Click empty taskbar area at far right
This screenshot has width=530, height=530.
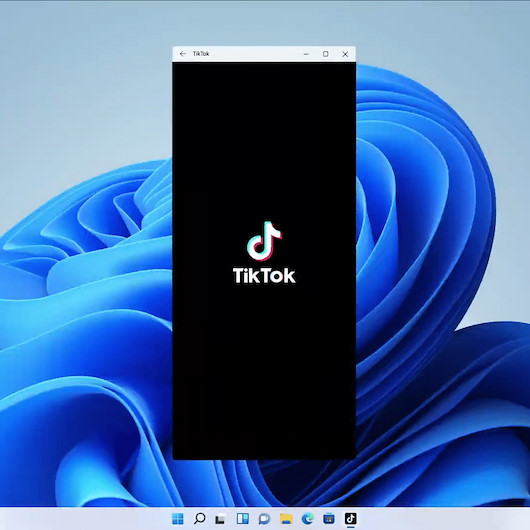pyautogui.click(x=456, y=519)
